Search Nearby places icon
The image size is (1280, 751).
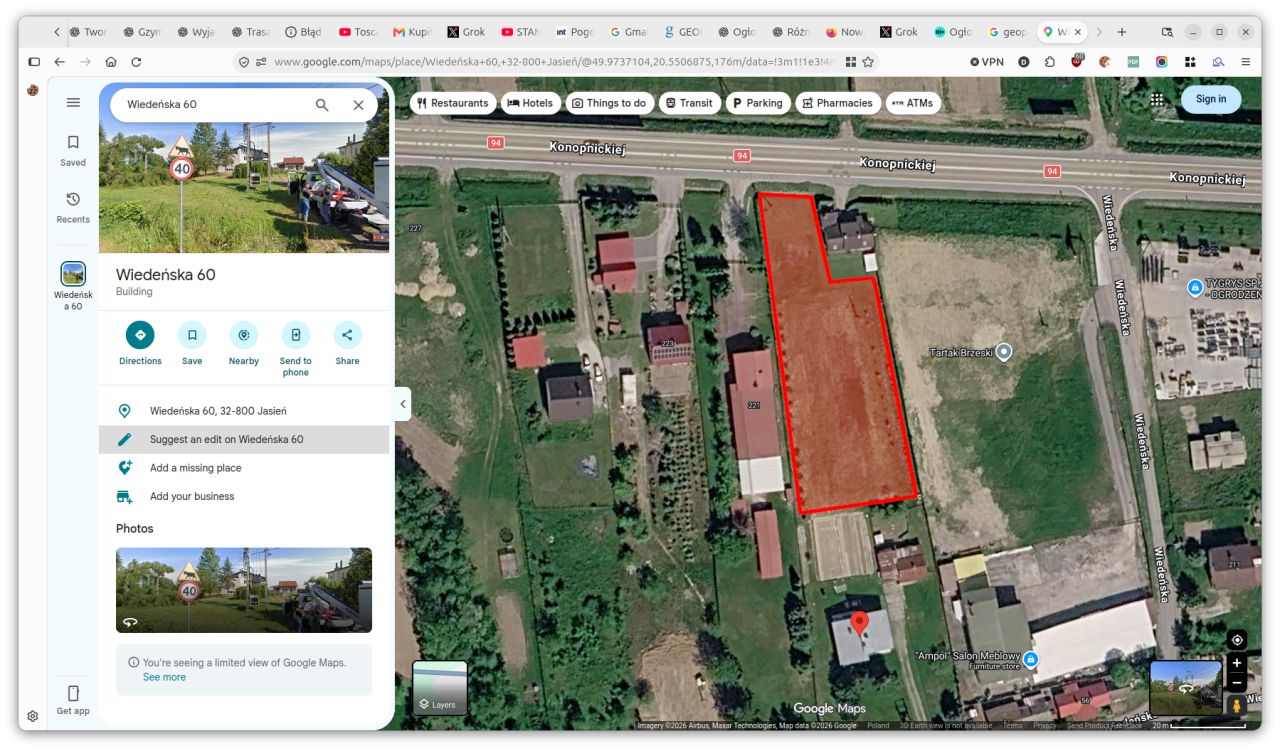coord(244,343)
